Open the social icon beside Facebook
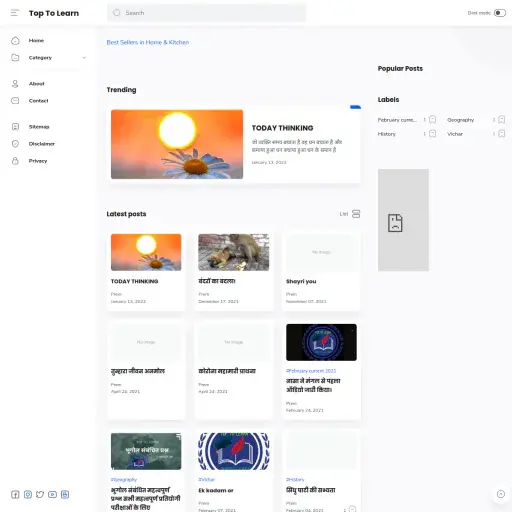 pyautogui.click(x=28, y=494)
